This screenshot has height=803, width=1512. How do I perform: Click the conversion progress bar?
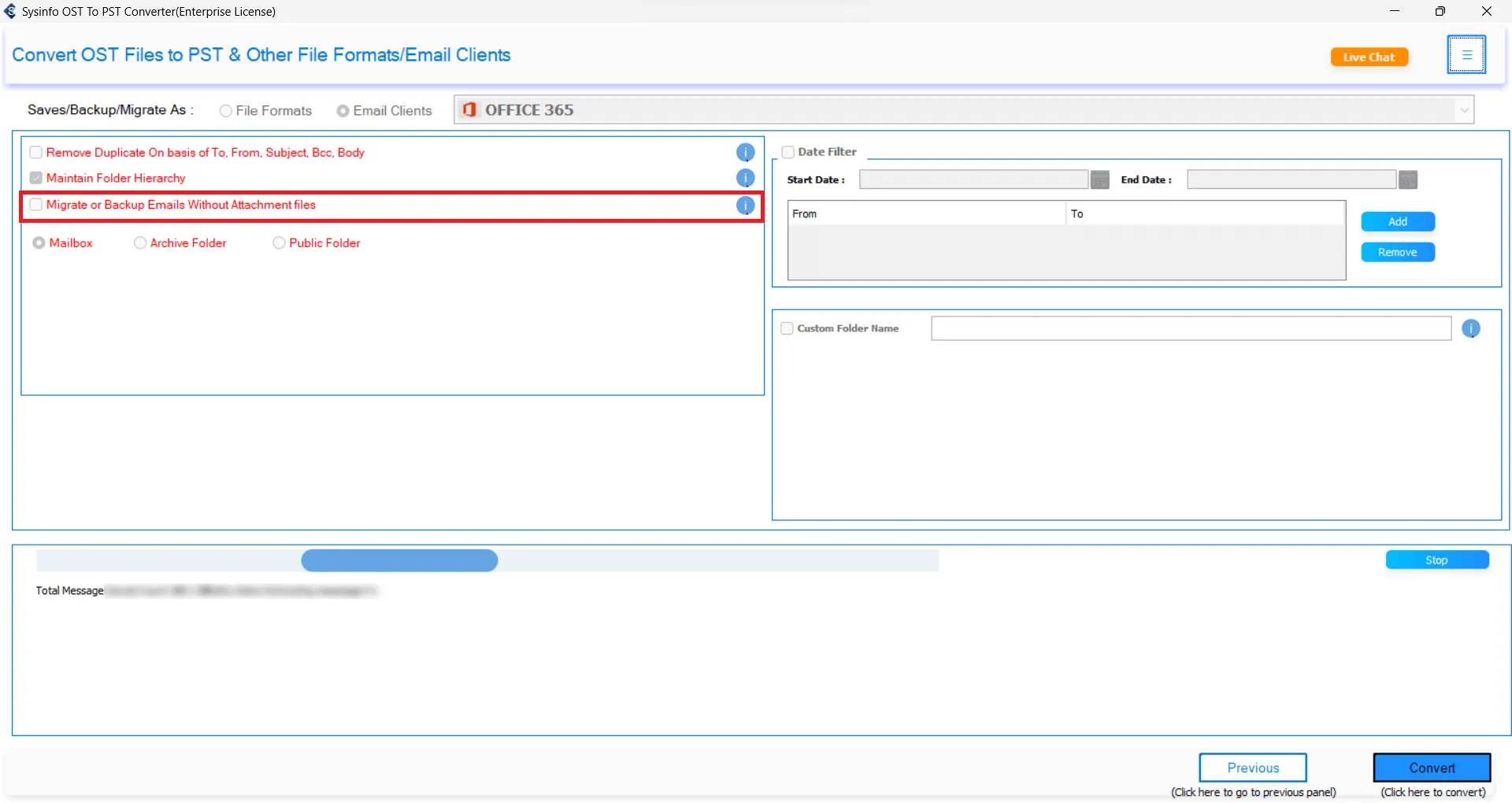click(x=487, y=561)
